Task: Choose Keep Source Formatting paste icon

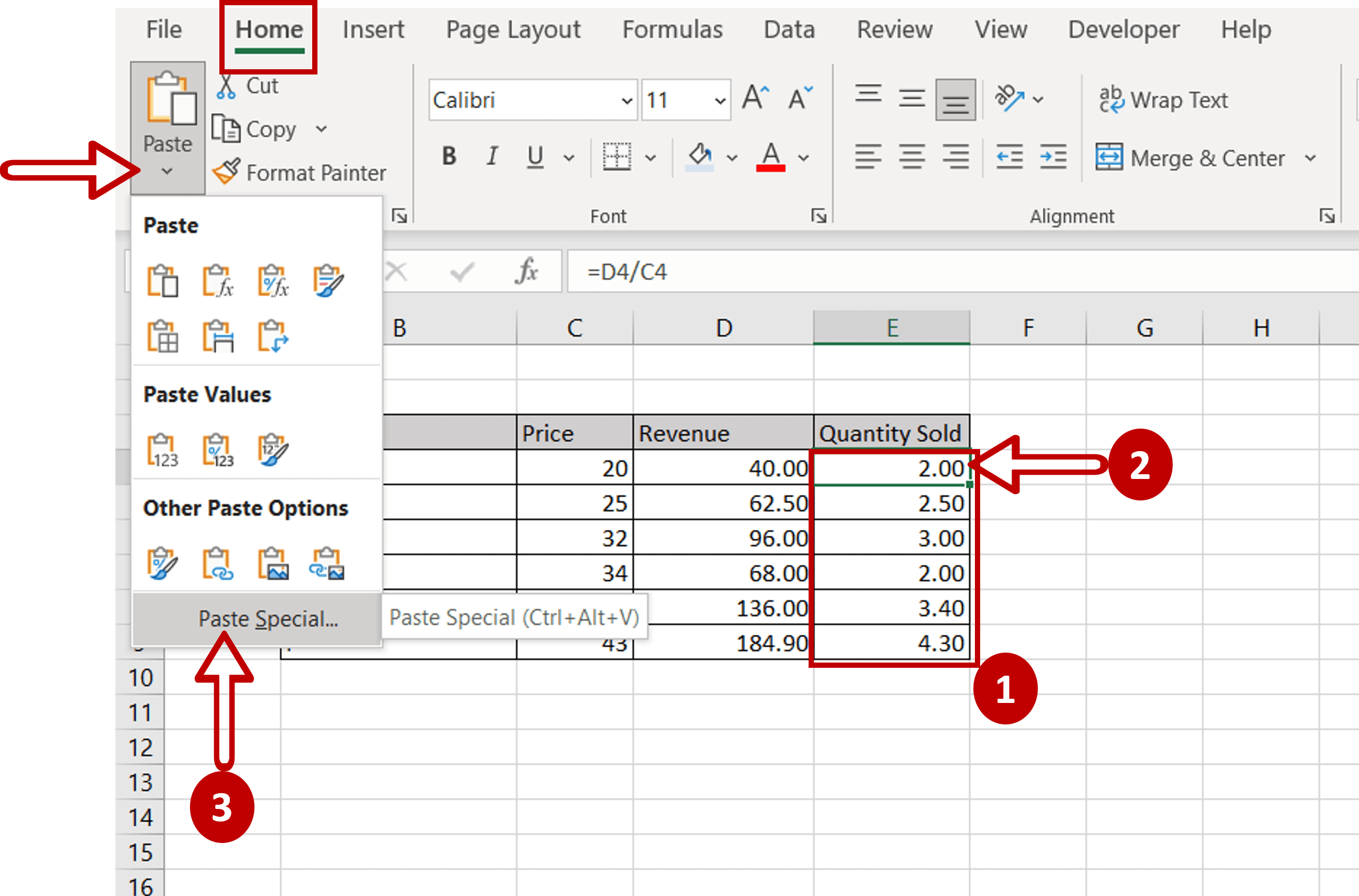Action: click(328, 280)
